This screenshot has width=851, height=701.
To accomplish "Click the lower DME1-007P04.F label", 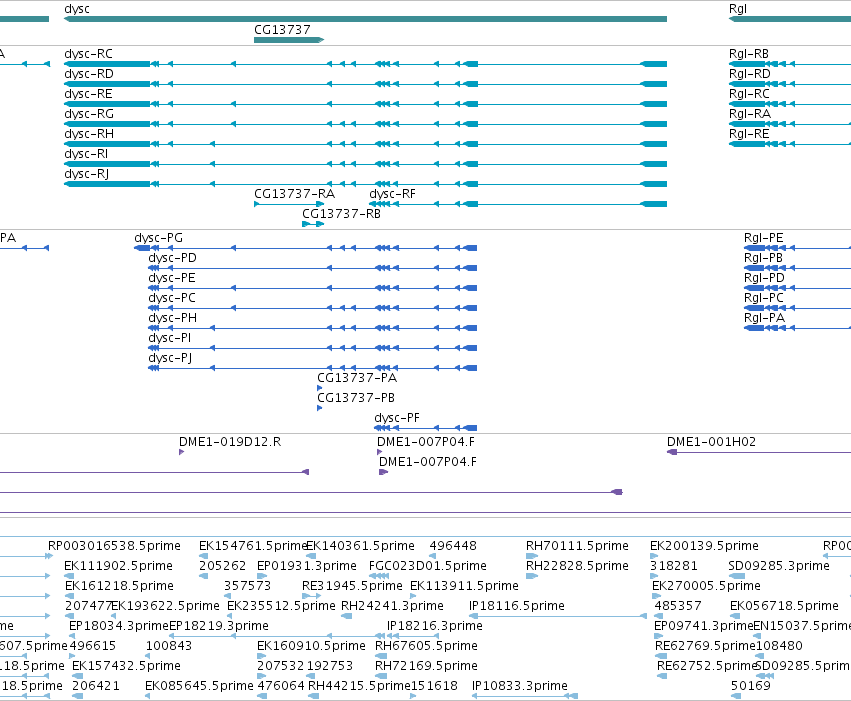I will click(428, 462).
